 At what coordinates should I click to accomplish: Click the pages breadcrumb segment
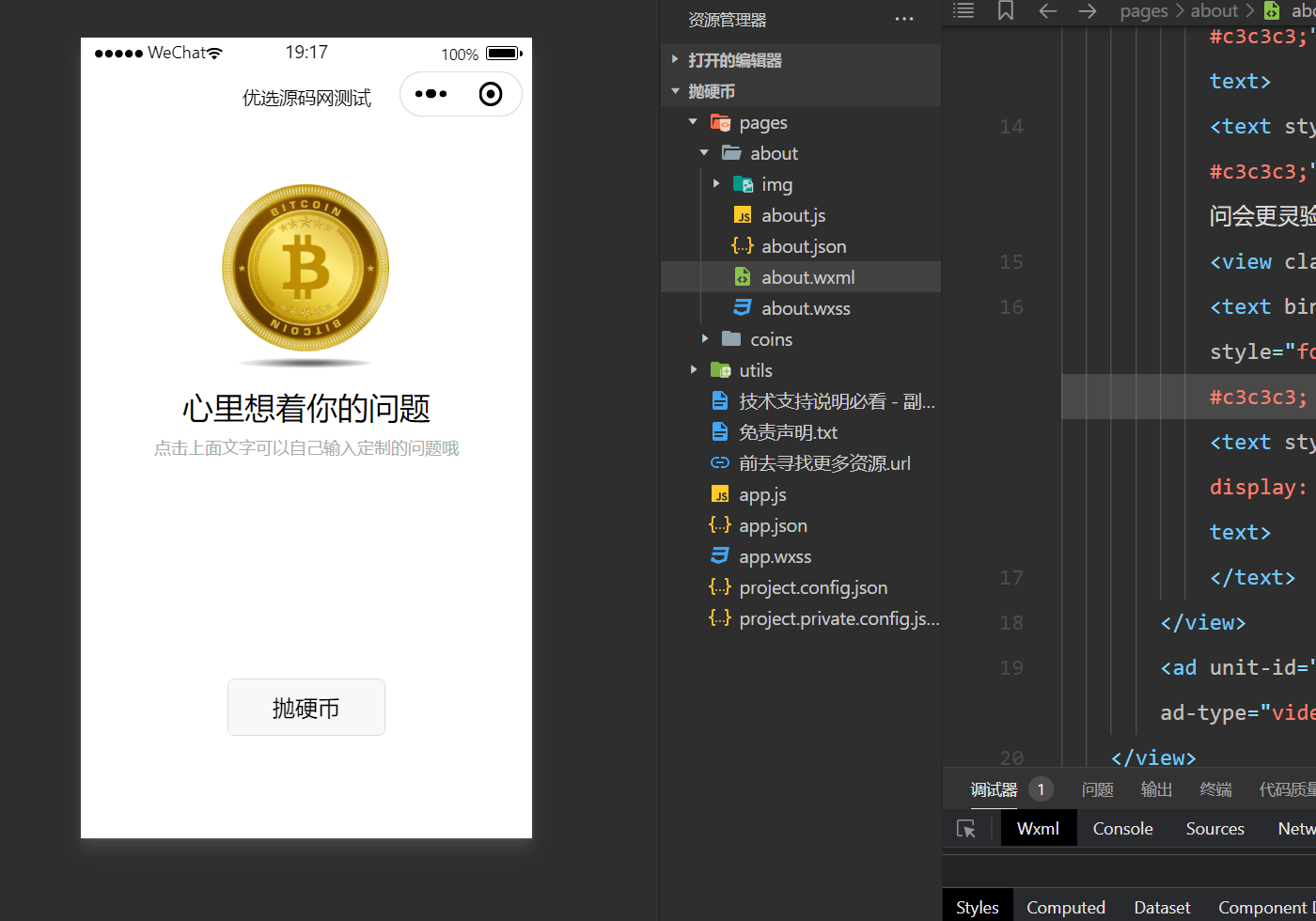click(1144, 11)
